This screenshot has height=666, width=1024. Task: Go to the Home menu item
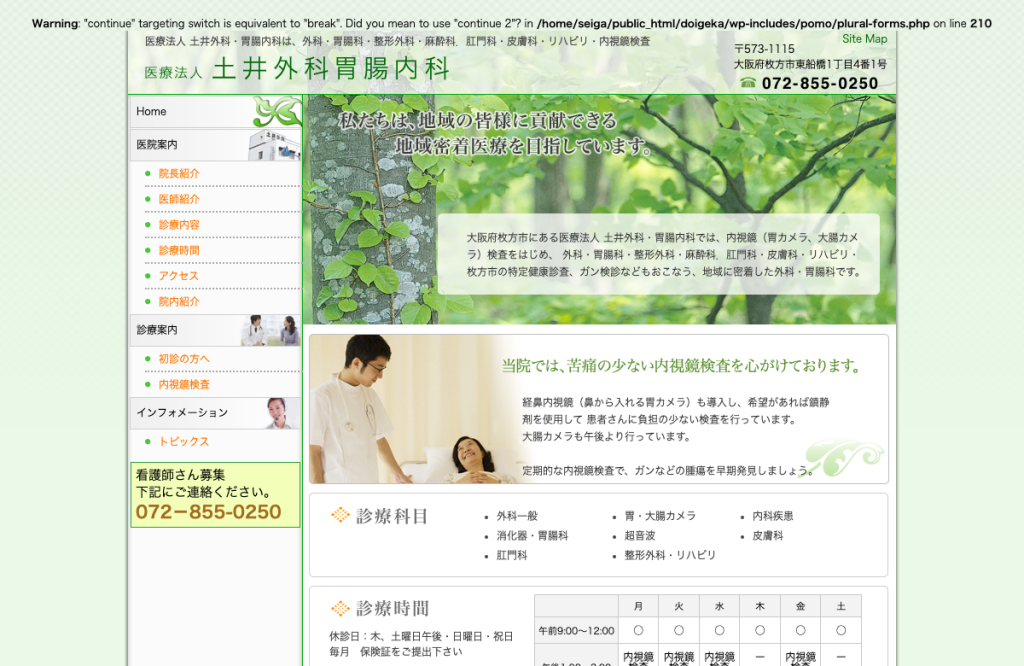pyautogui.click(x=151, y=112)
